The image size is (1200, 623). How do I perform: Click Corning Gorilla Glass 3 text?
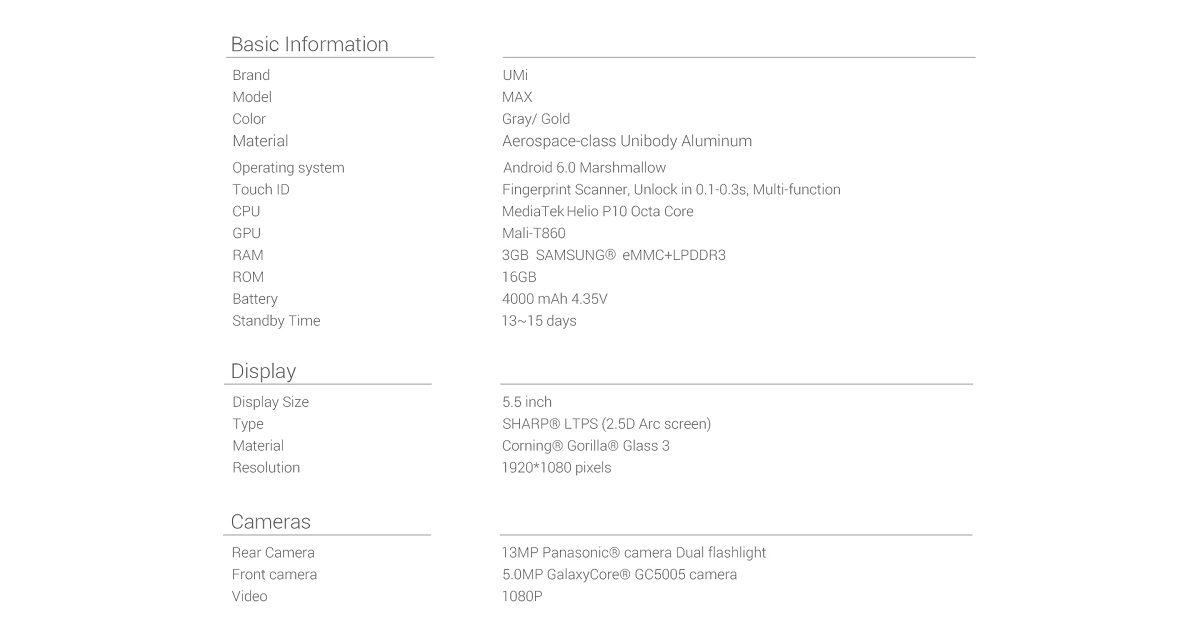click(x=585, y=446)
